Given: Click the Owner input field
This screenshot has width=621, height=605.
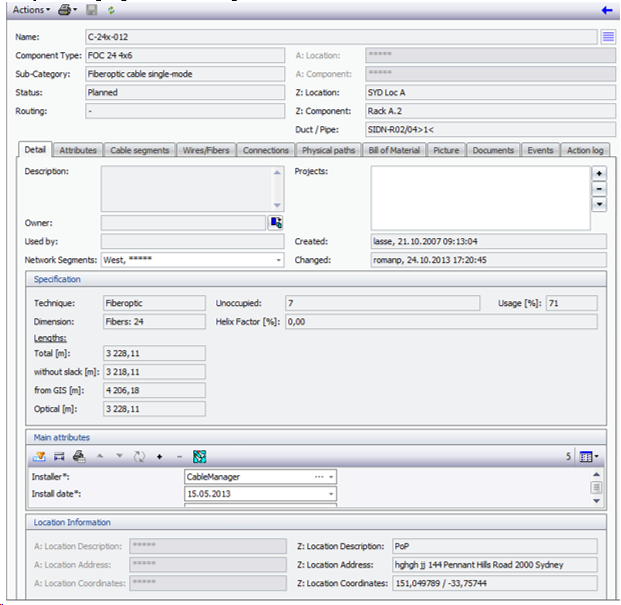Looking at the screenshot, I should 183,223.
